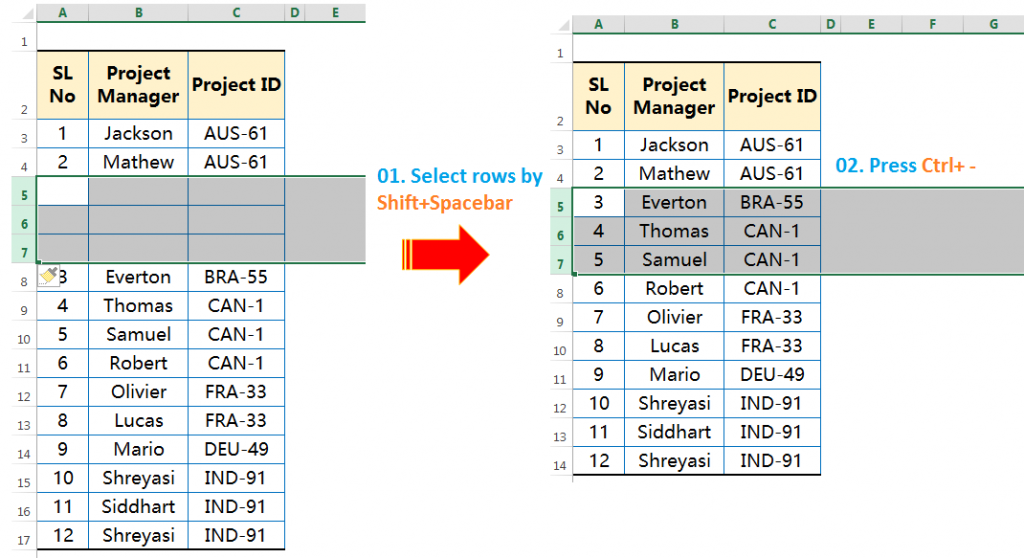Select 'Mario' cell in left sheet
Screen dimensions: 1024x558
[x=138, y=450]
